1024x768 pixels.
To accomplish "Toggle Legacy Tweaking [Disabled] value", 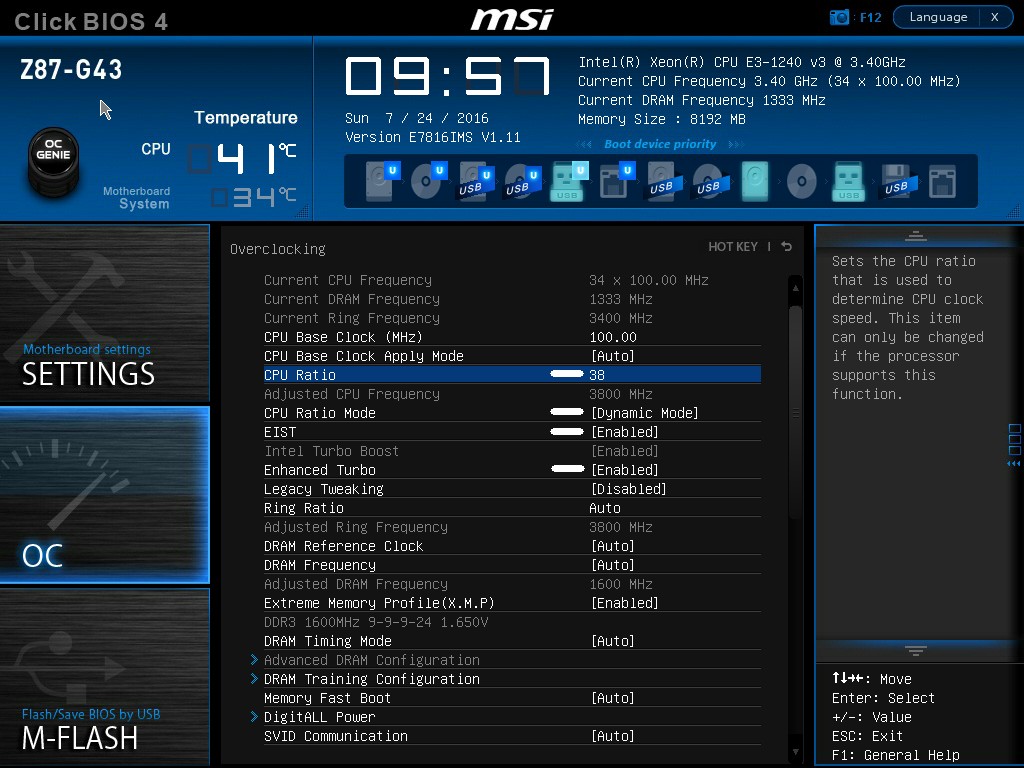I will (x=628, y=489).
